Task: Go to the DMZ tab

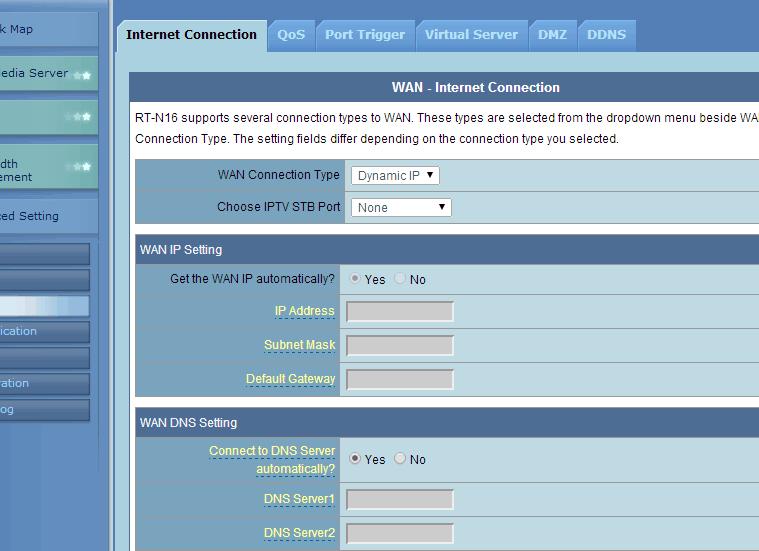Action: coord(552,35)
